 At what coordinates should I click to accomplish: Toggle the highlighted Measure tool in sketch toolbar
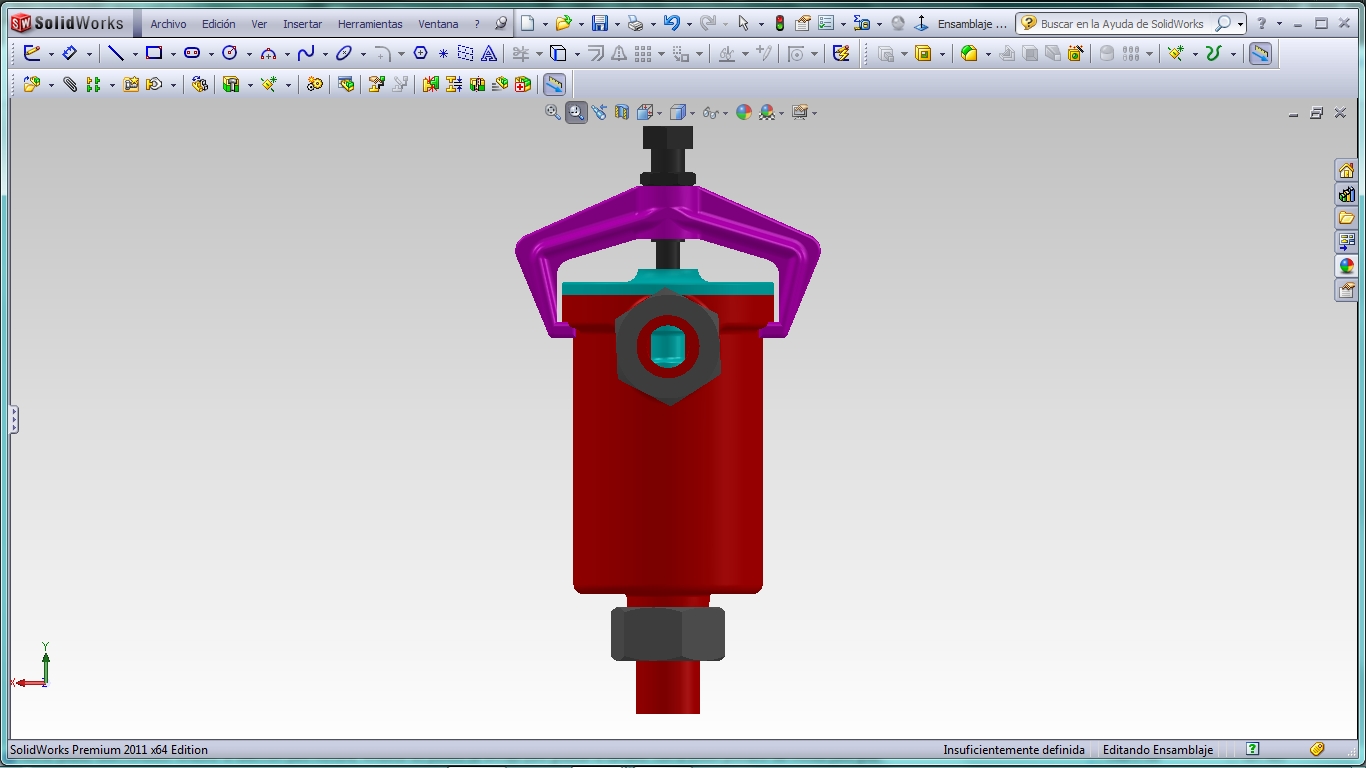click(1260, 53)
